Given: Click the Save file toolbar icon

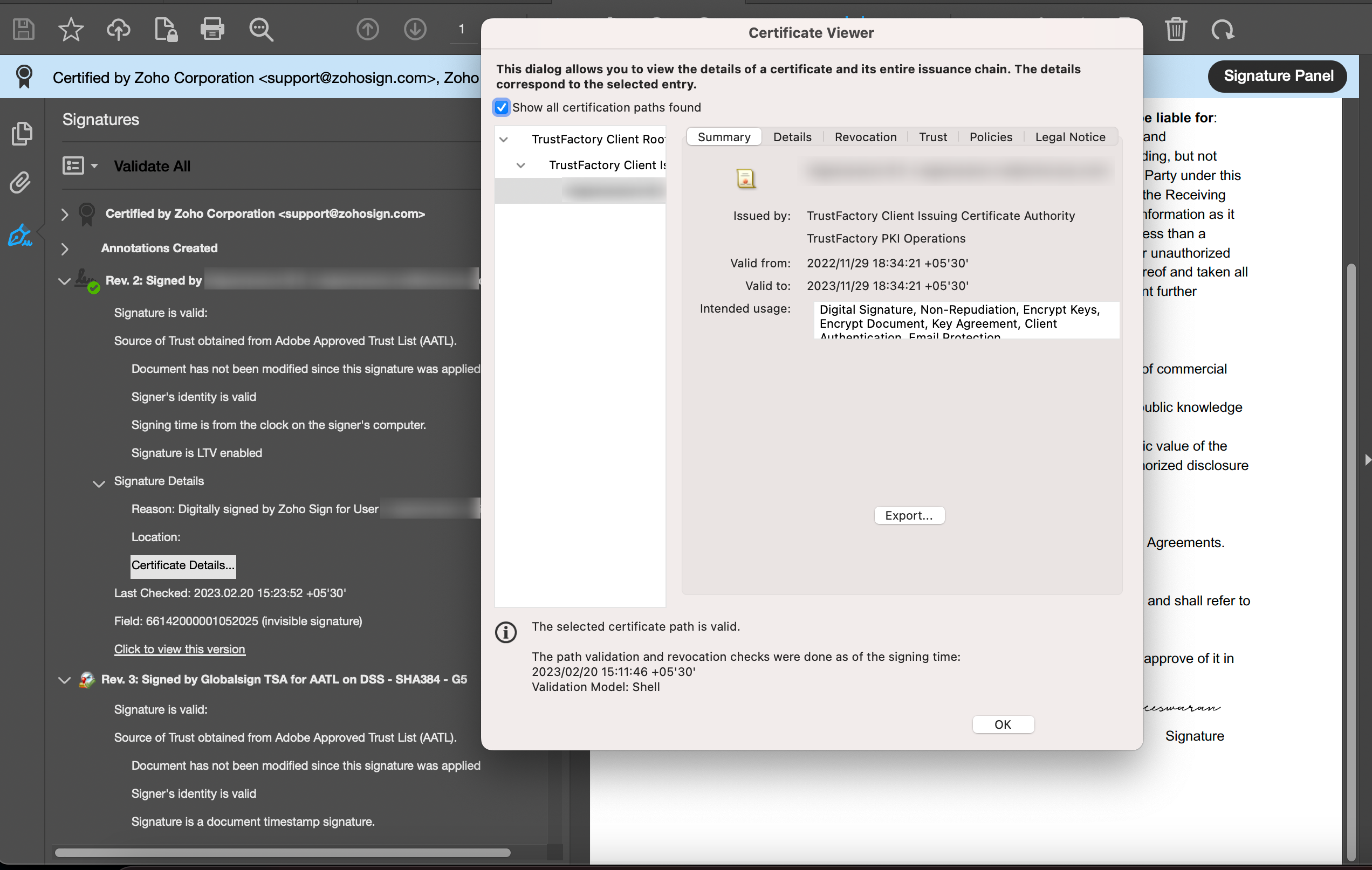Looking at the screenshot, I should tap(23, 29).
